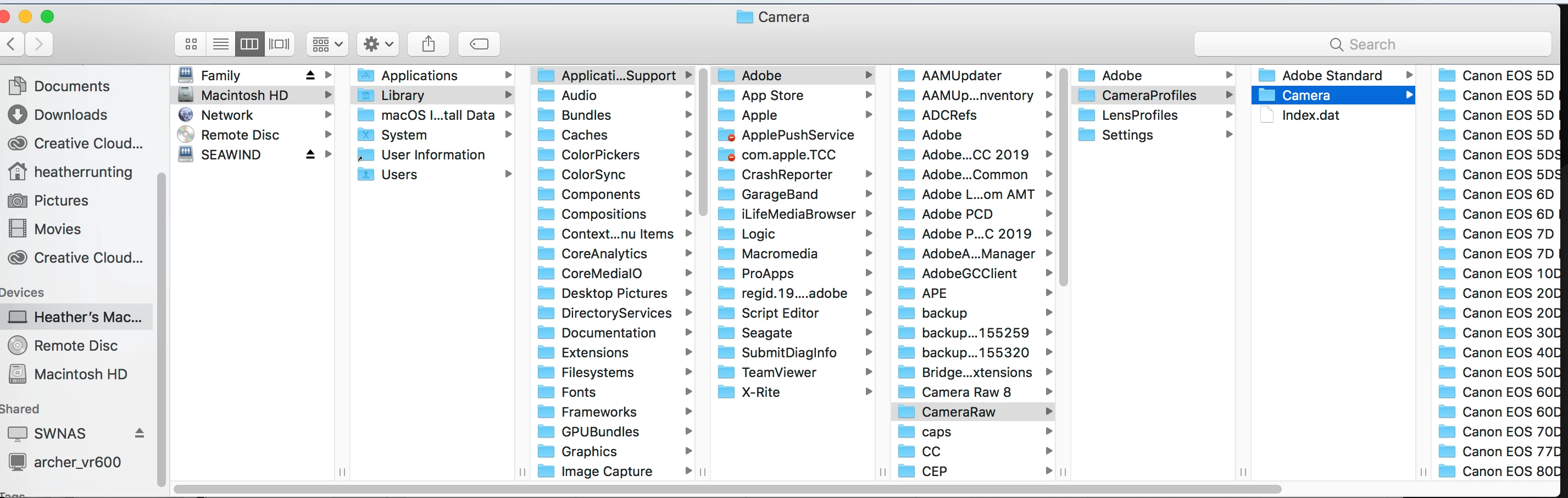Expand the Adobe Standard folder arrow
Image resolution: width=1568 pixels, height=498 pixels.
(x=1409, y=75)
